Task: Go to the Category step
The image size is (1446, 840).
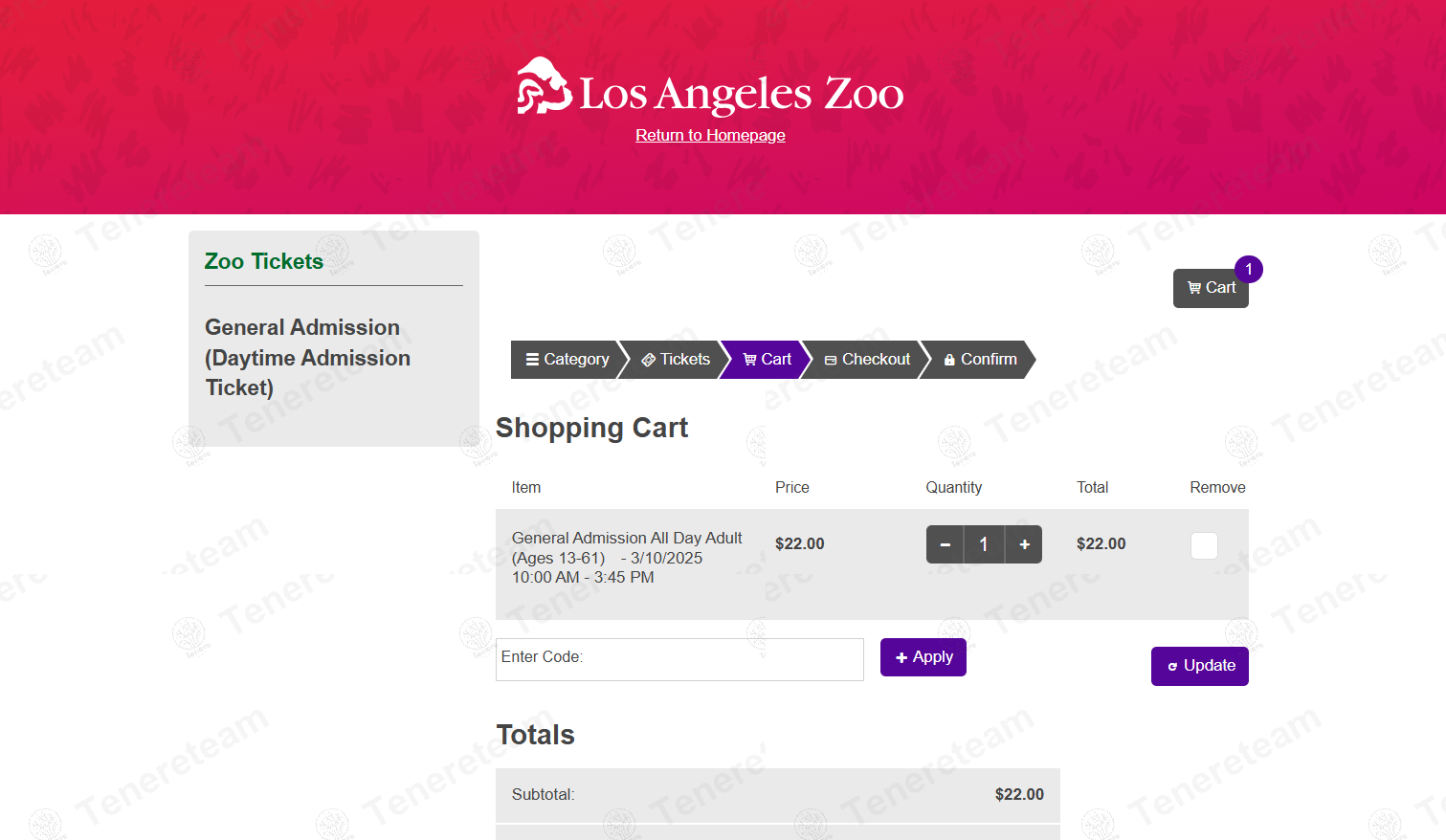Action: point(567,360)
